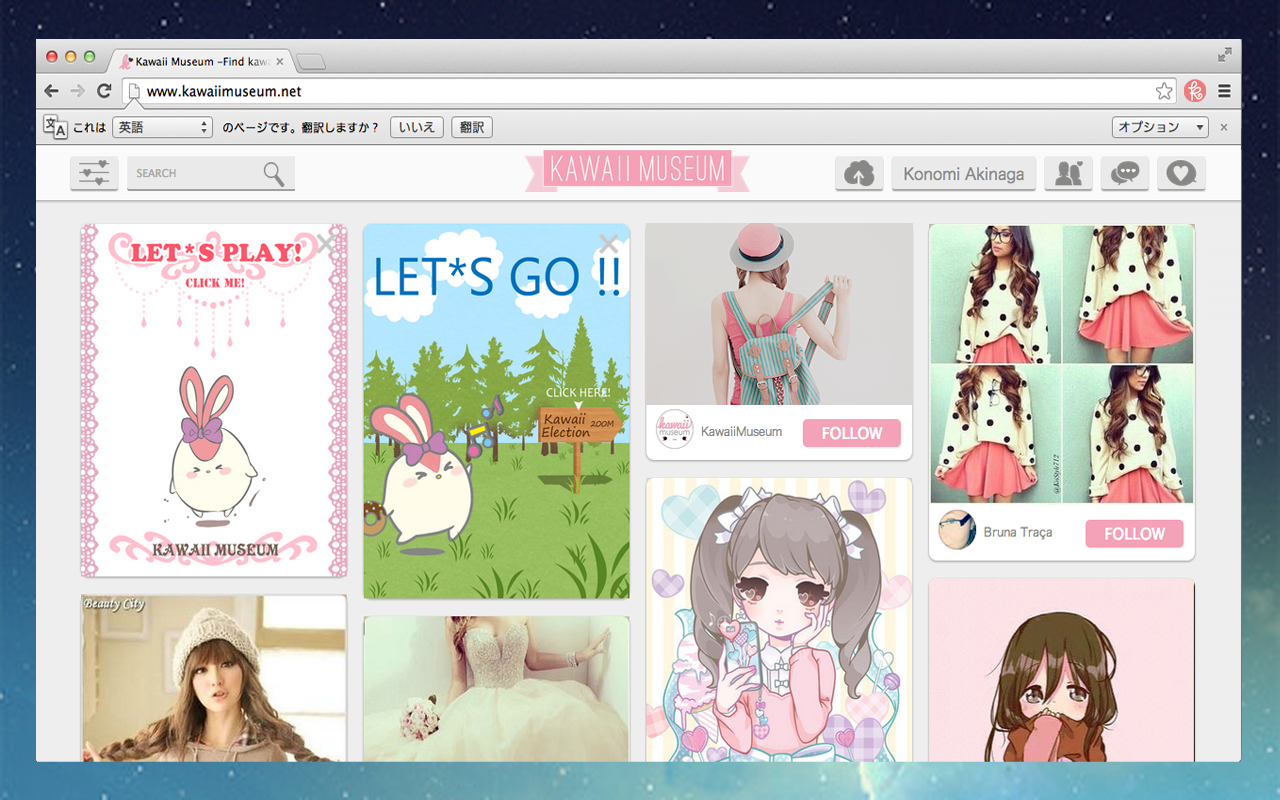Select the filter sliders with hearts icon
Screen dimensions: 1280x800
(x=94, y=174)
